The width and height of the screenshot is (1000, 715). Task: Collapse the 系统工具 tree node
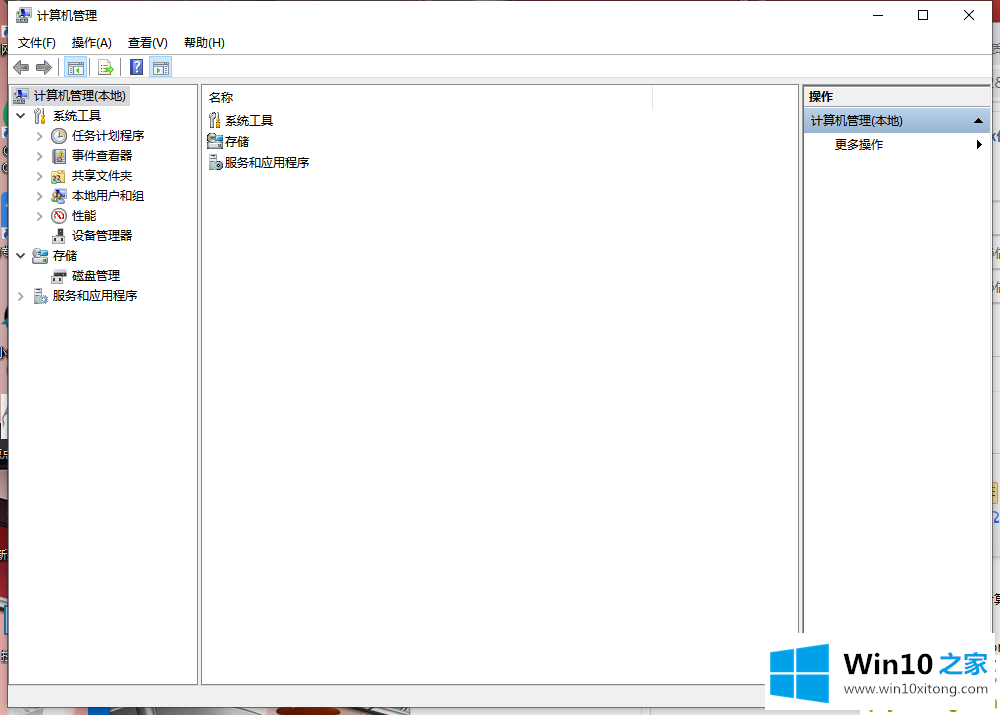20,115
